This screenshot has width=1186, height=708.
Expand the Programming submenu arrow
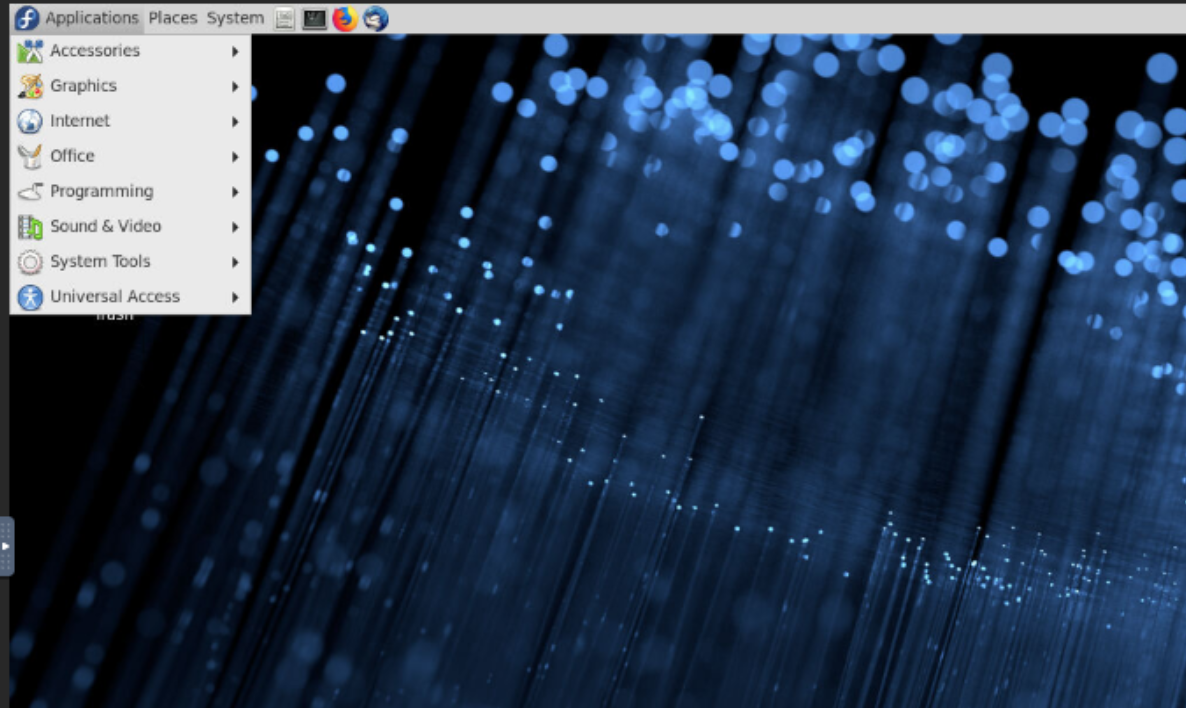[x=235, y=192]
